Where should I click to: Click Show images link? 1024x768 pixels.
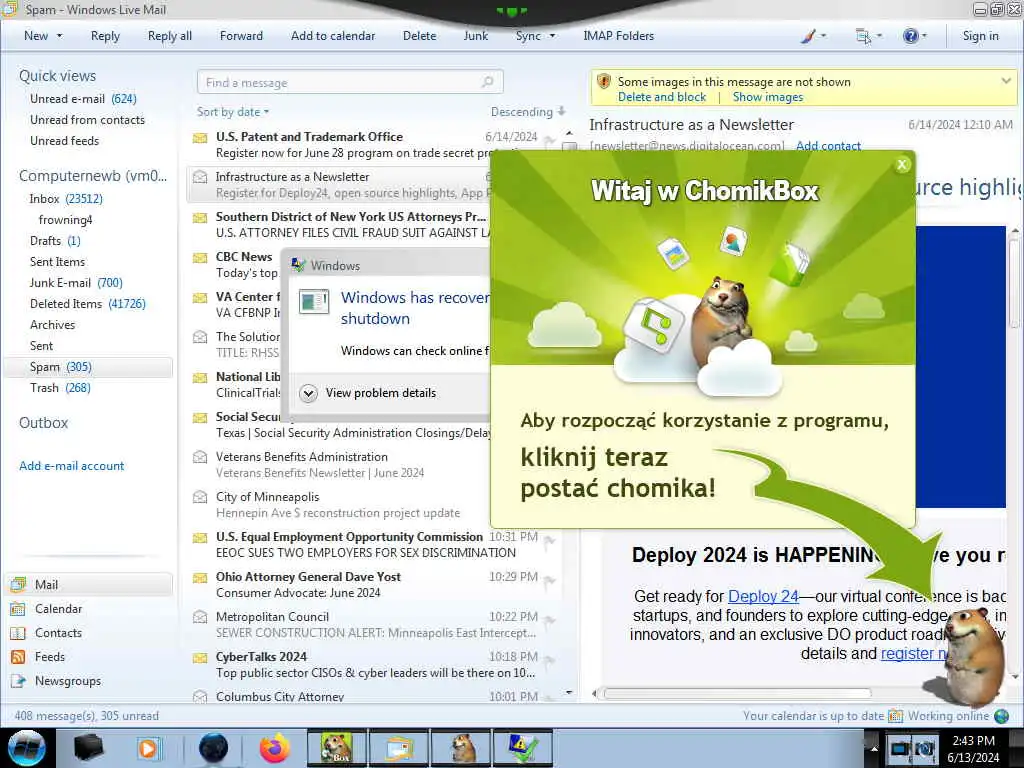(x=767, y=97)
